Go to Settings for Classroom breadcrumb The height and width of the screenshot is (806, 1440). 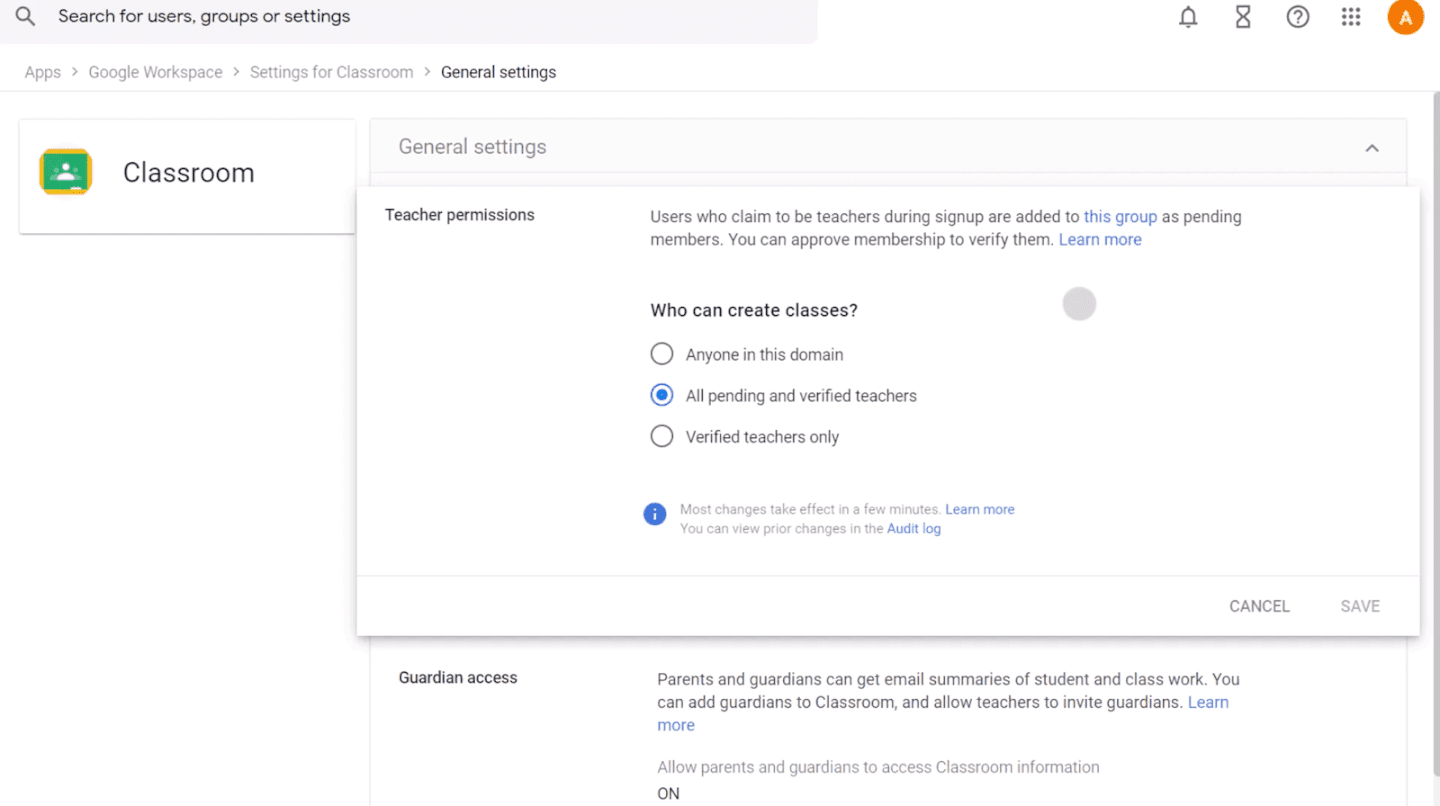(x=331, y=72)
